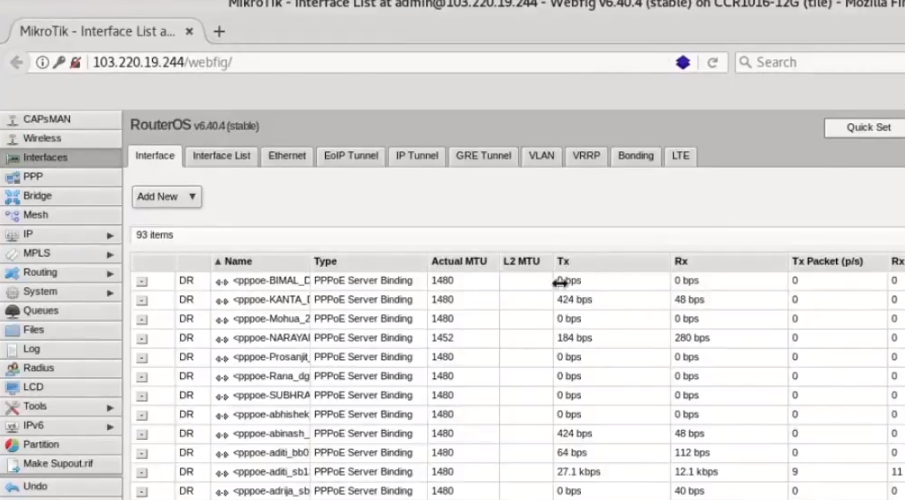Image resolution: width=905 pixels, height=500 pixels.
Task: Click the blue hexagon extension icon
Action: point(683,62)
